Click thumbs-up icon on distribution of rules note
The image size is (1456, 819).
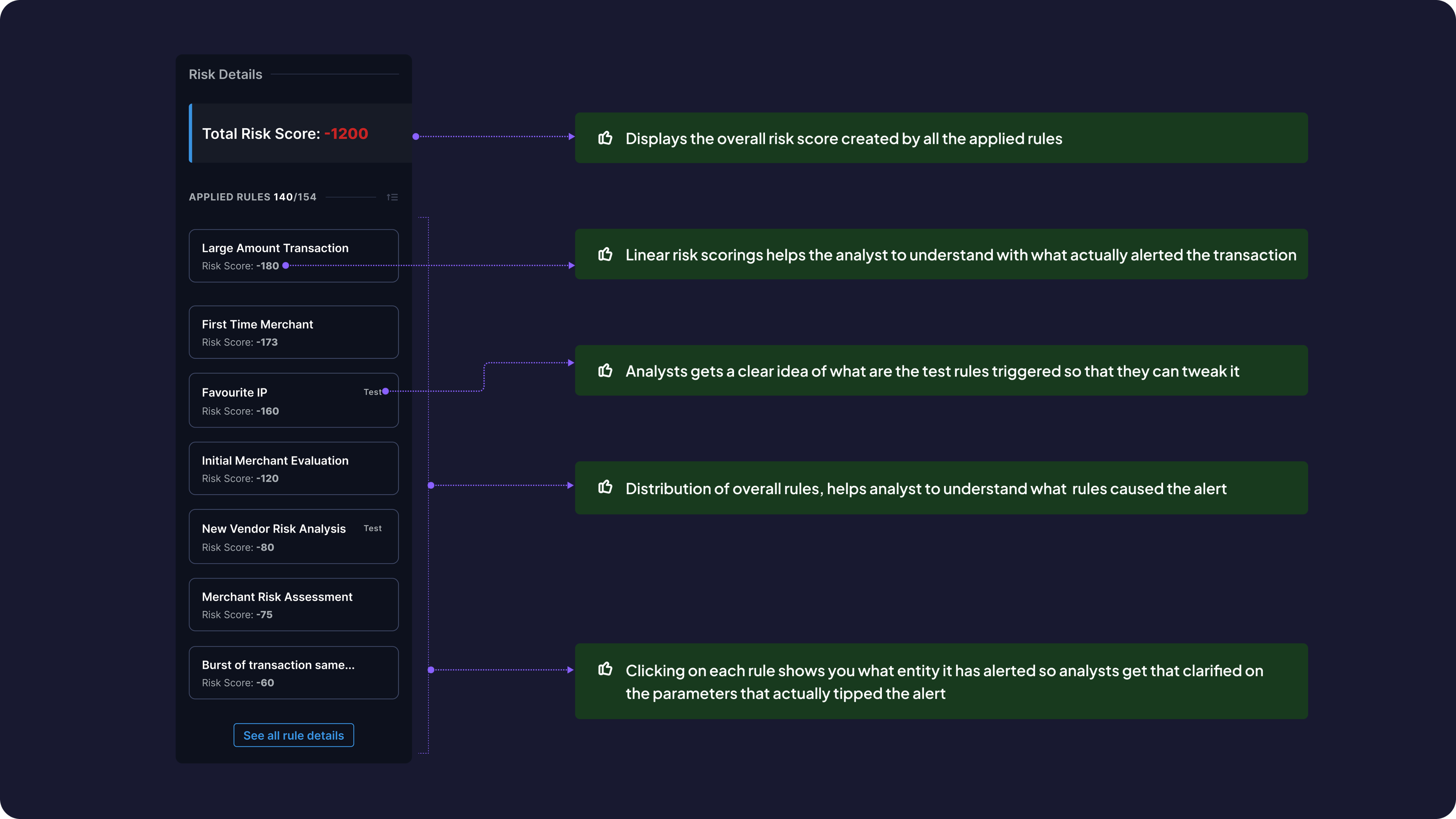[x=605, y=487]
